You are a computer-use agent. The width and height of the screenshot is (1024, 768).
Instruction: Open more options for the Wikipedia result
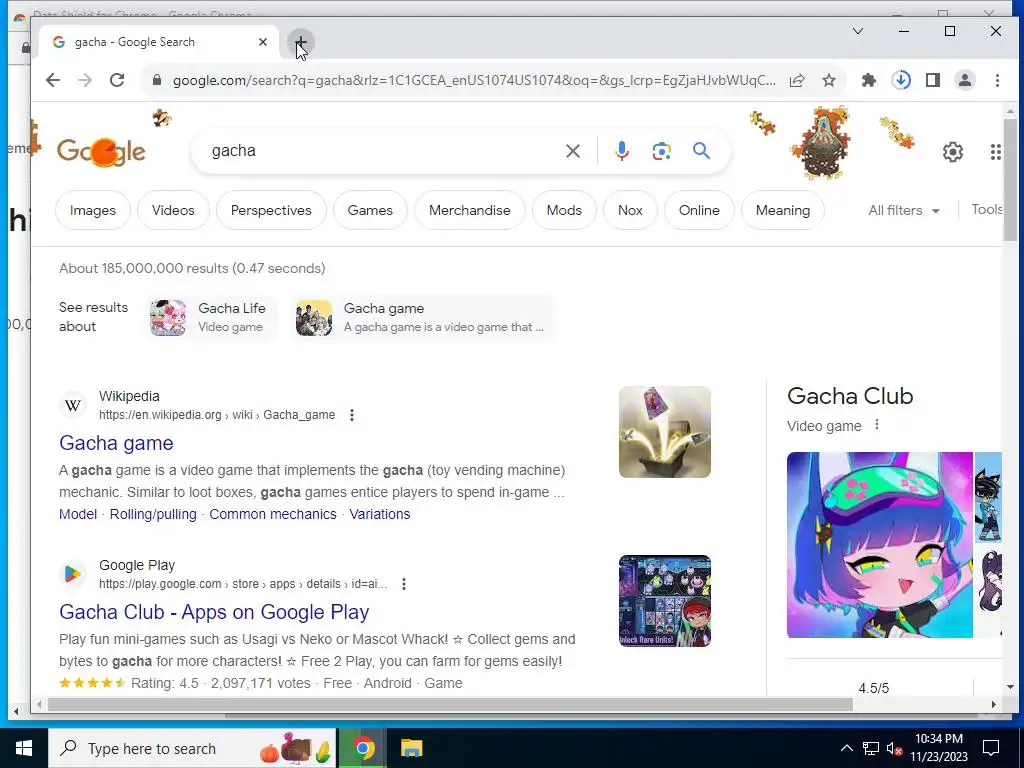(x=352, y=415)
